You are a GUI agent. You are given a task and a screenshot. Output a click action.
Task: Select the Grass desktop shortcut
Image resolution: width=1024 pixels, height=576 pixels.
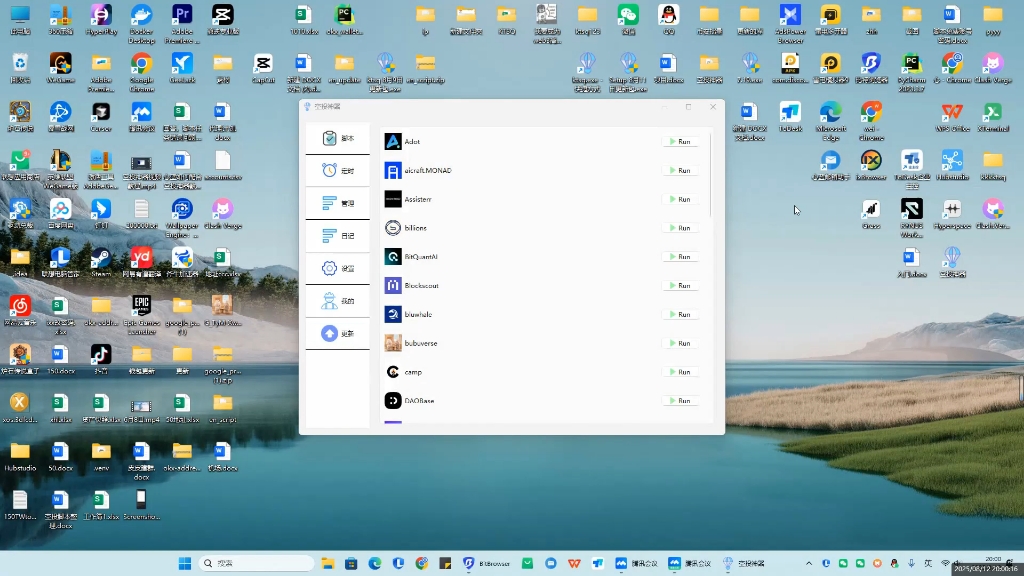pos(871,214)
